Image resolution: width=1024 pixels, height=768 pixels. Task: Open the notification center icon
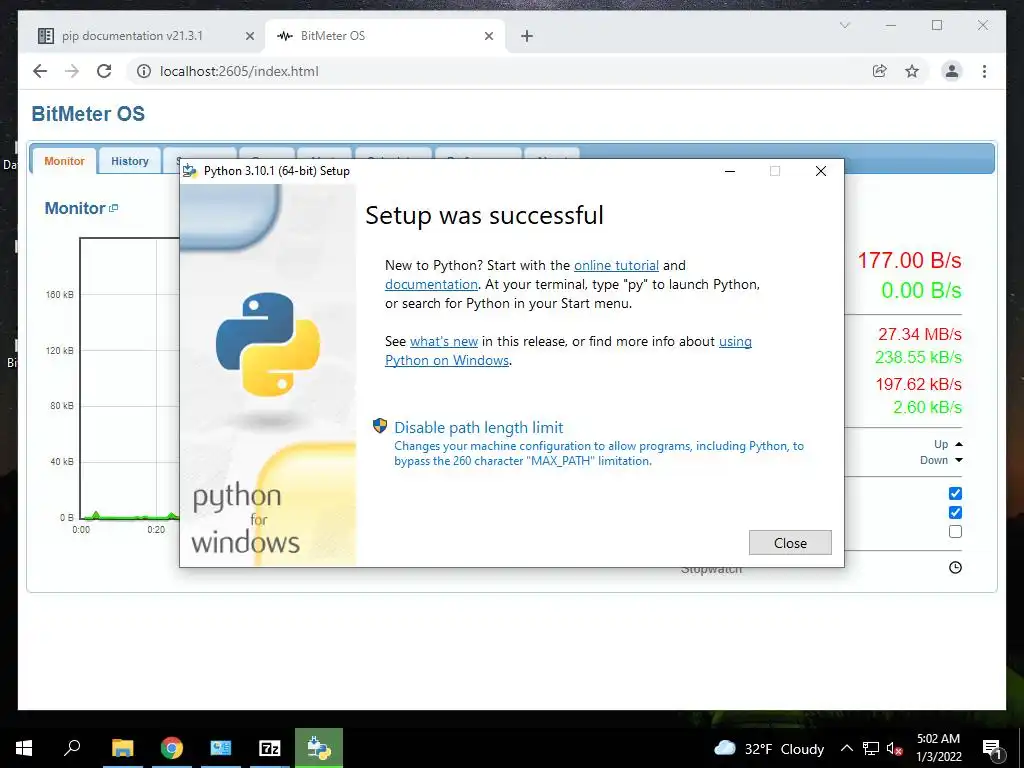point(992,748)
